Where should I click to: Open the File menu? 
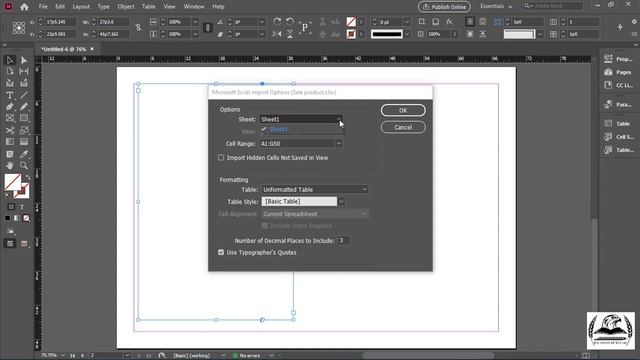(x=43, y=7)
